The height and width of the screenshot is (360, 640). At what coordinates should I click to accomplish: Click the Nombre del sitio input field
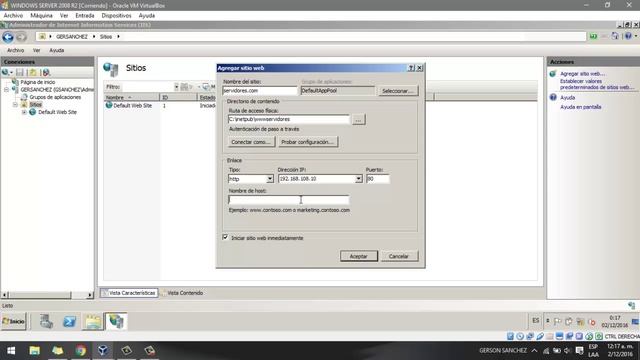coord(260,91)
